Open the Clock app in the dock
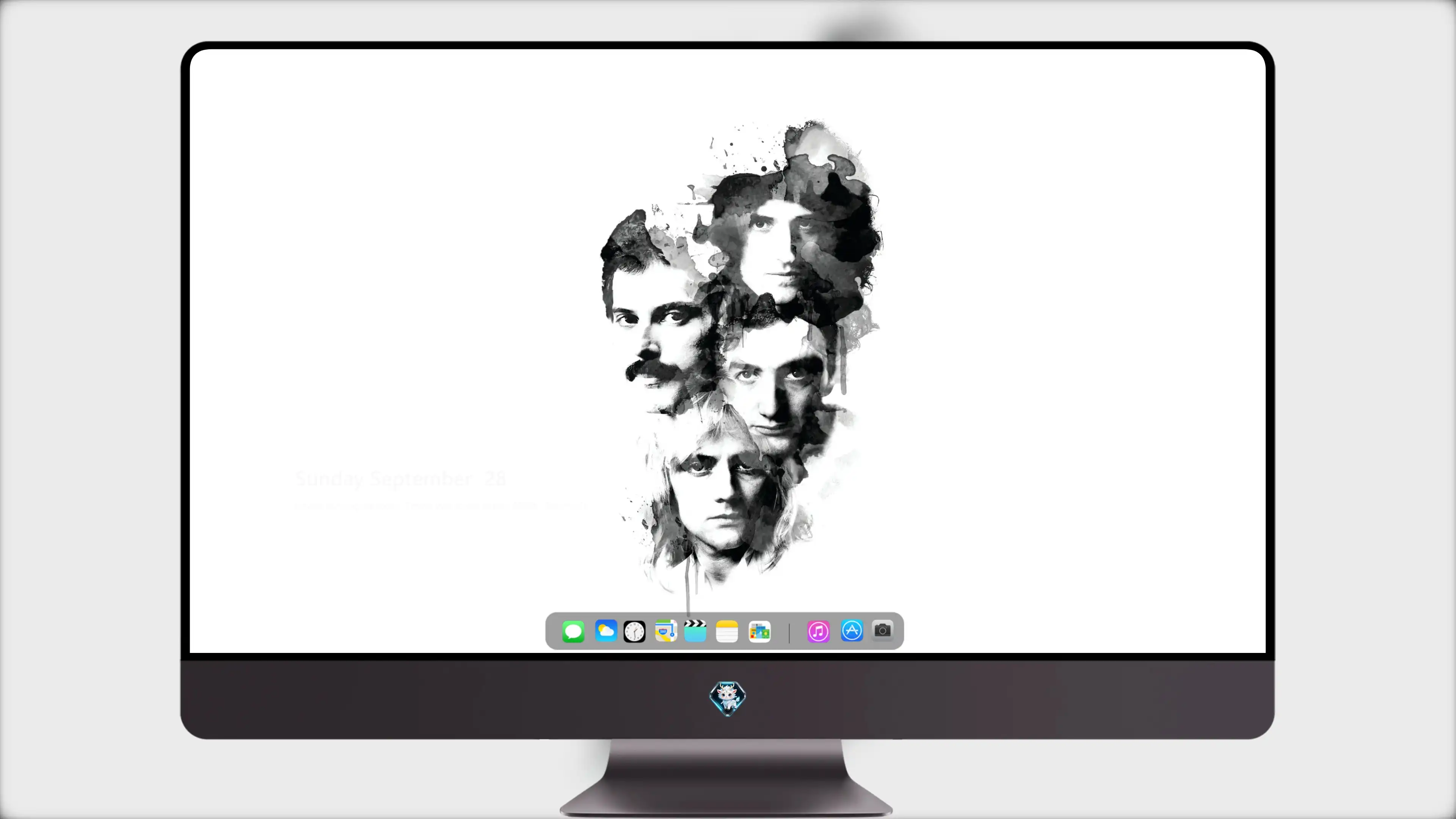Image resolution: width=1456 pixels, height=819 pixels. tap(634, 631)
